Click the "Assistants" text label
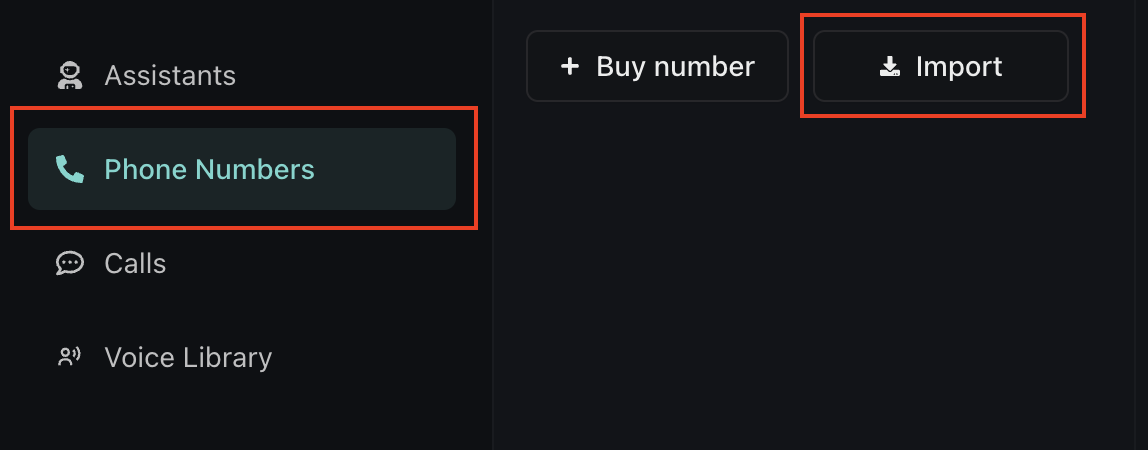Image resolution: width=1148 pixels, height=450 pixels. [x=170, y=75]
